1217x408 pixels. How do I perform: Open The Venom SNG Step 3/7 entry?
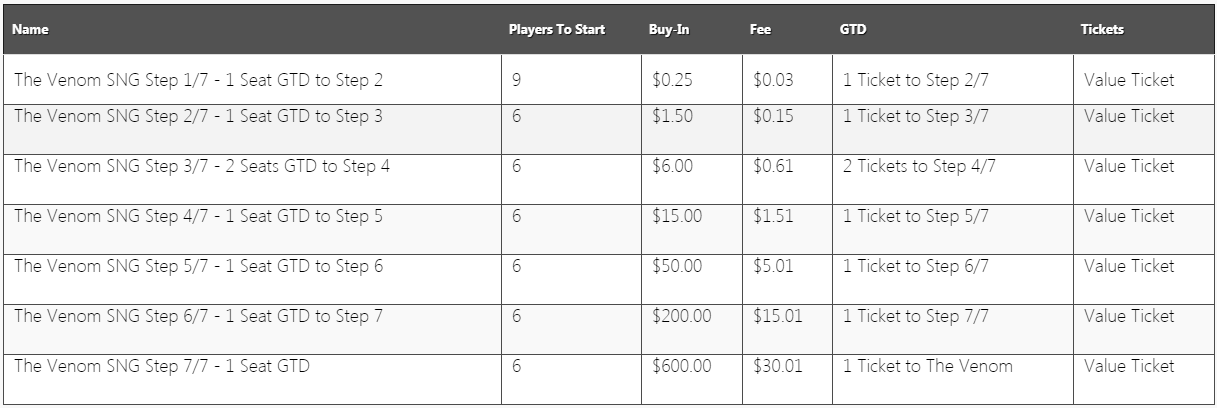[202, 166]
